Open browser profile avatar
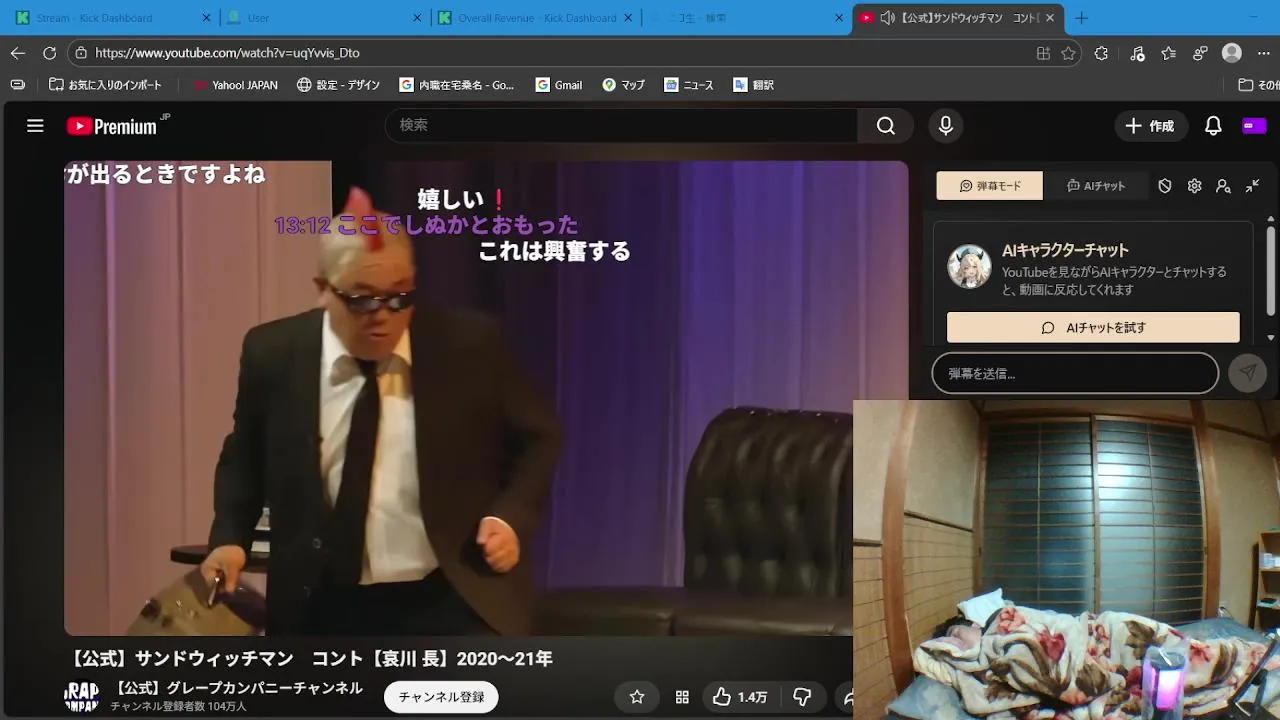The width and height of the screenshot is (1280, 720). tap(1232, 53)
